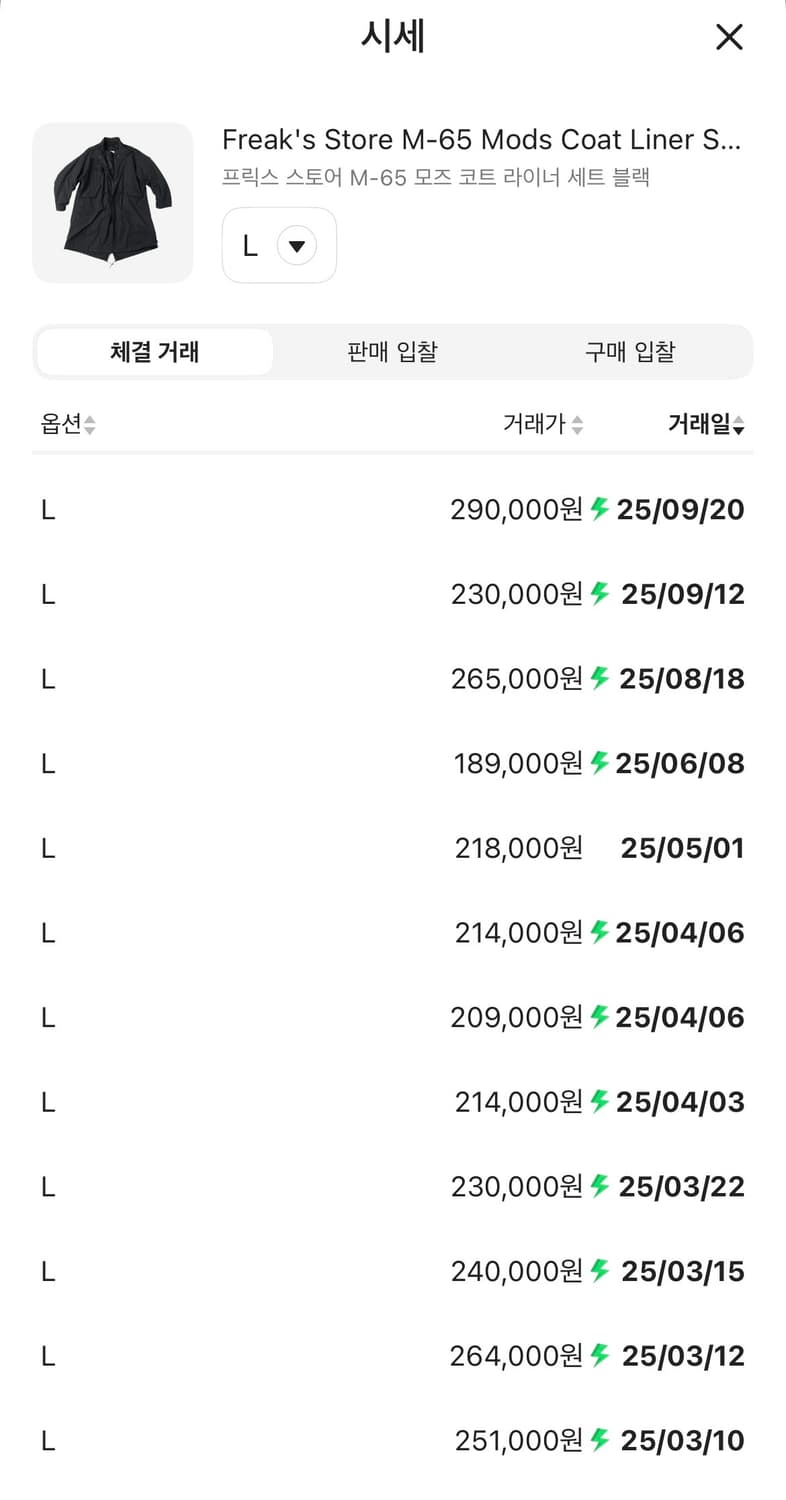The image size is (786, 1500).
Task: Click lightning icon on 251,000원 trade
Action: pyautogui.click(x=600, y=1440)
